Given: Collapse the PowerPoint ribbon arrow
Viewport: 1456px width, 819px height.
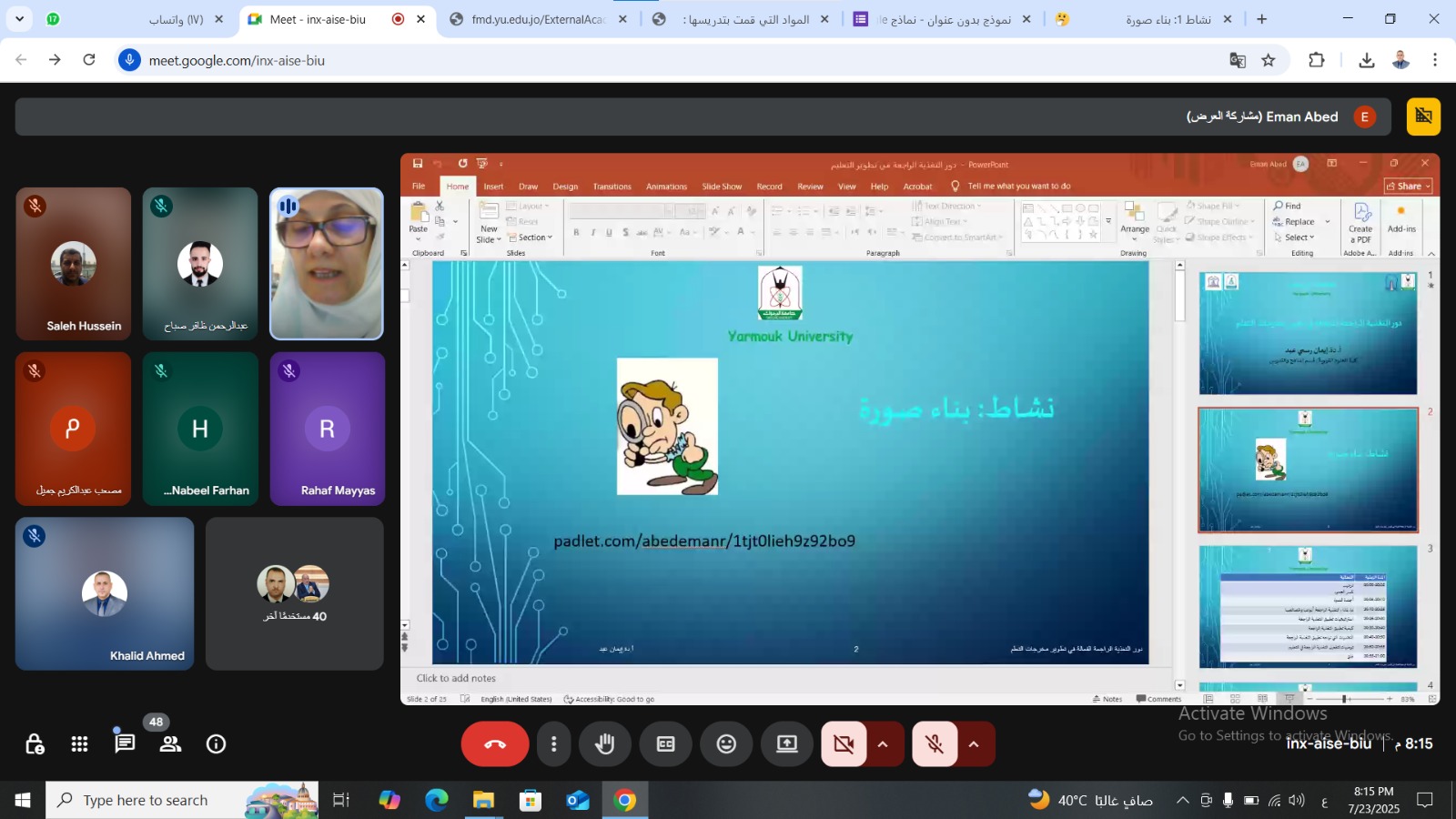Looking at the screenshot, I should (x=1431, y=253).
